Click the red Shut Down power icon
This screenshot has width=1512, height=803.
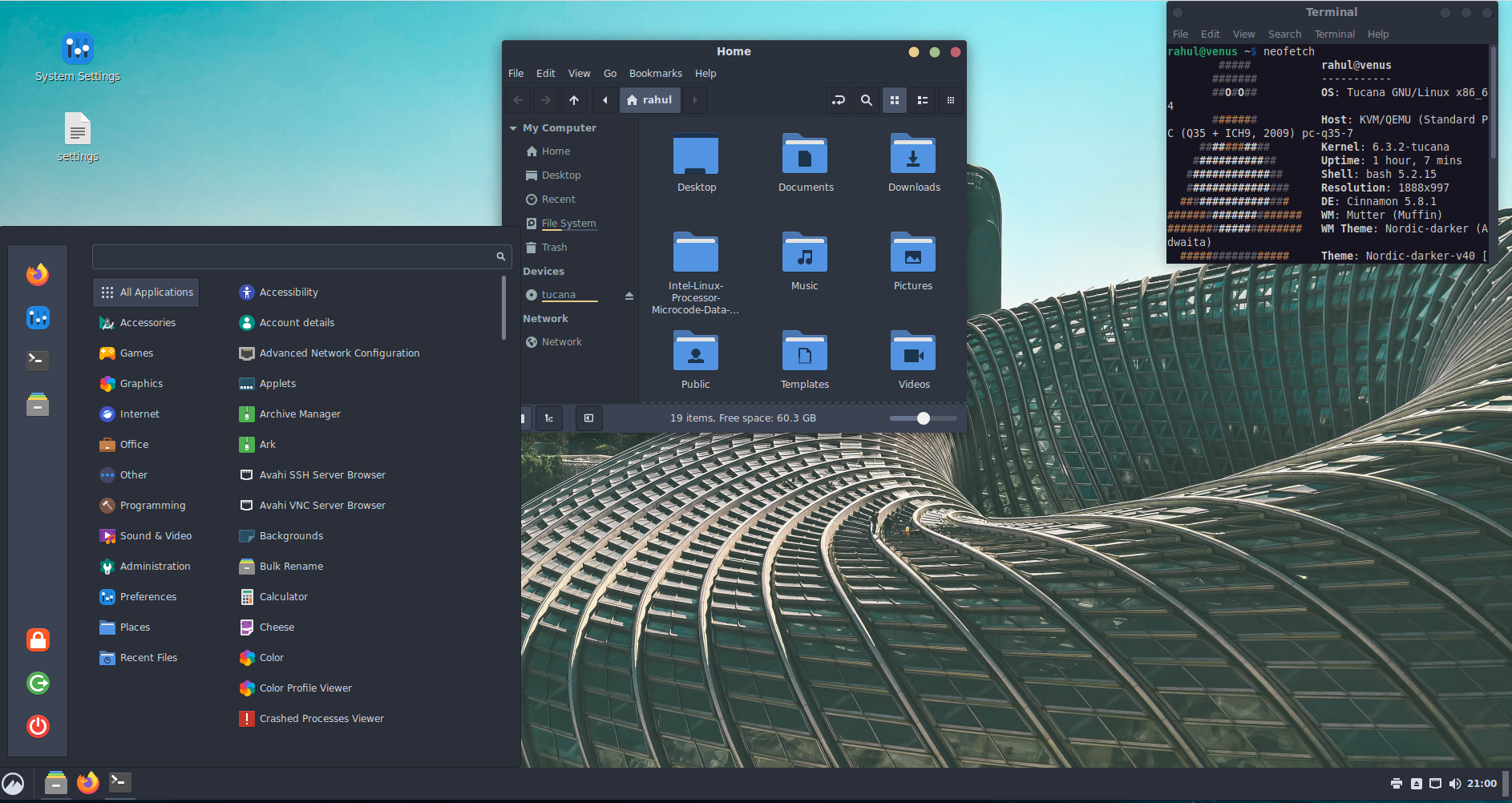click(x=38, y=726)
